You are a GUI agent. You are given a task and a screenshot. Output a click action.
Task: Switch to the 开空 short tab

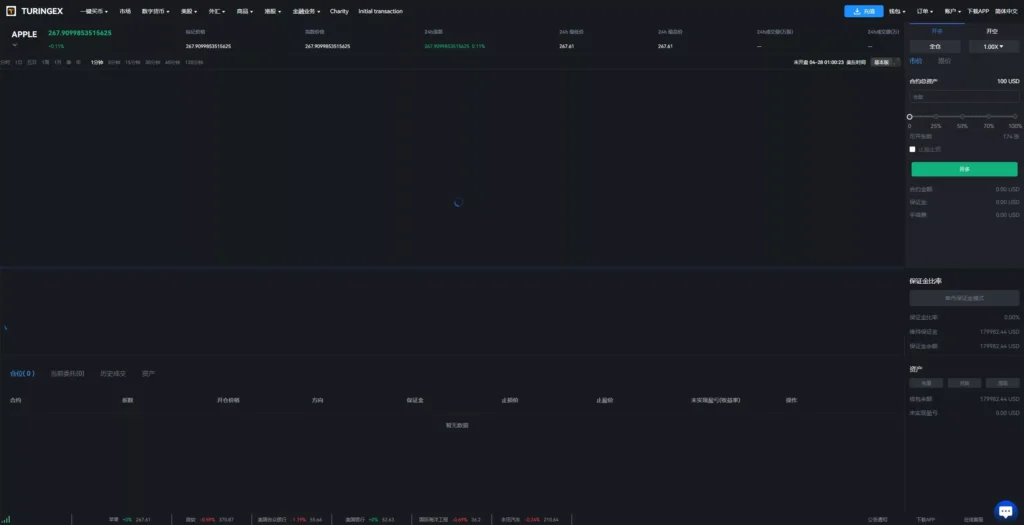click(x=991, y=31)
